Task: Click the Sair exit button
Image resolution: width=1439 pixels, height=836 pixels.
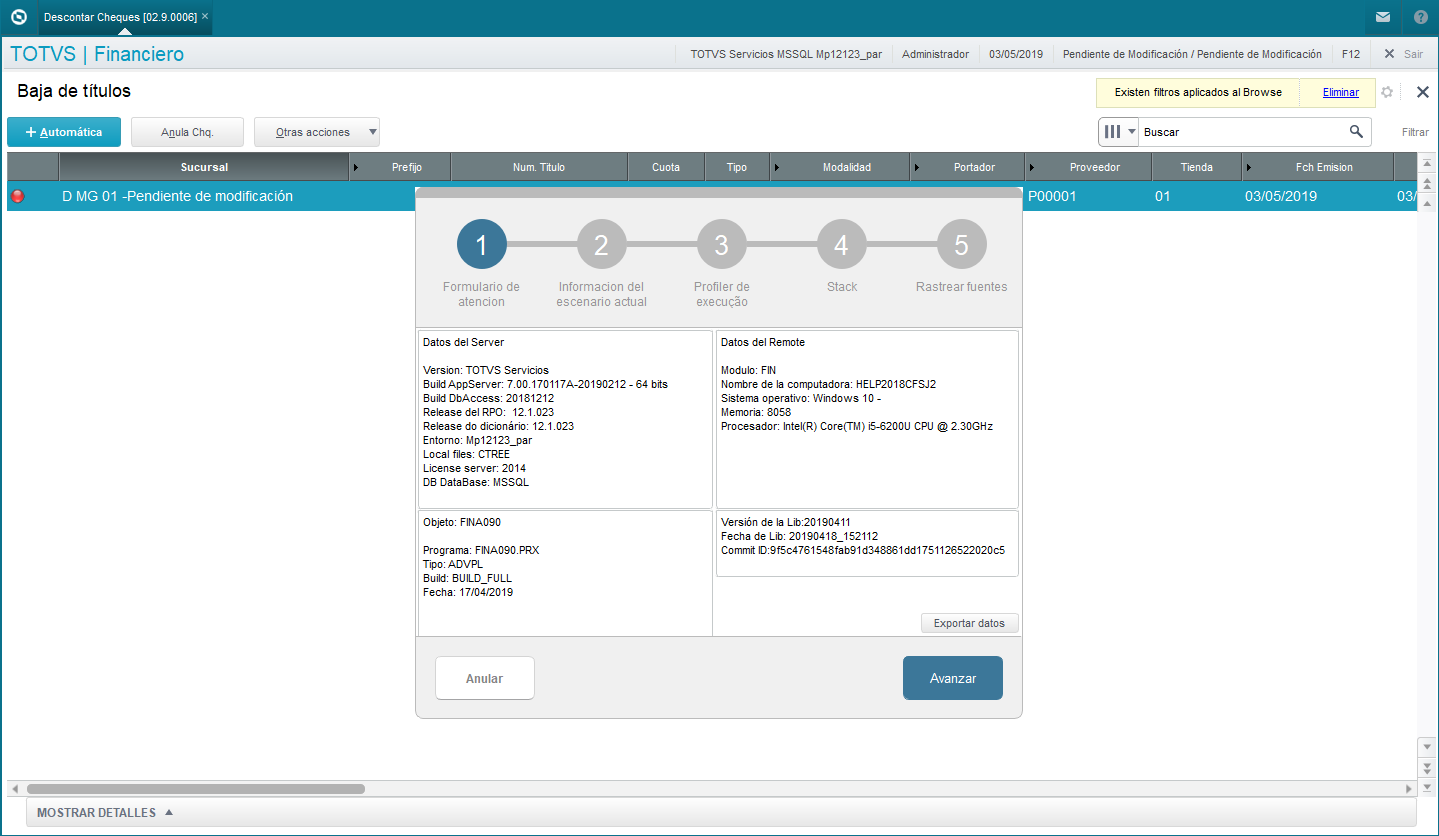Action: [x=1403, y=54]
